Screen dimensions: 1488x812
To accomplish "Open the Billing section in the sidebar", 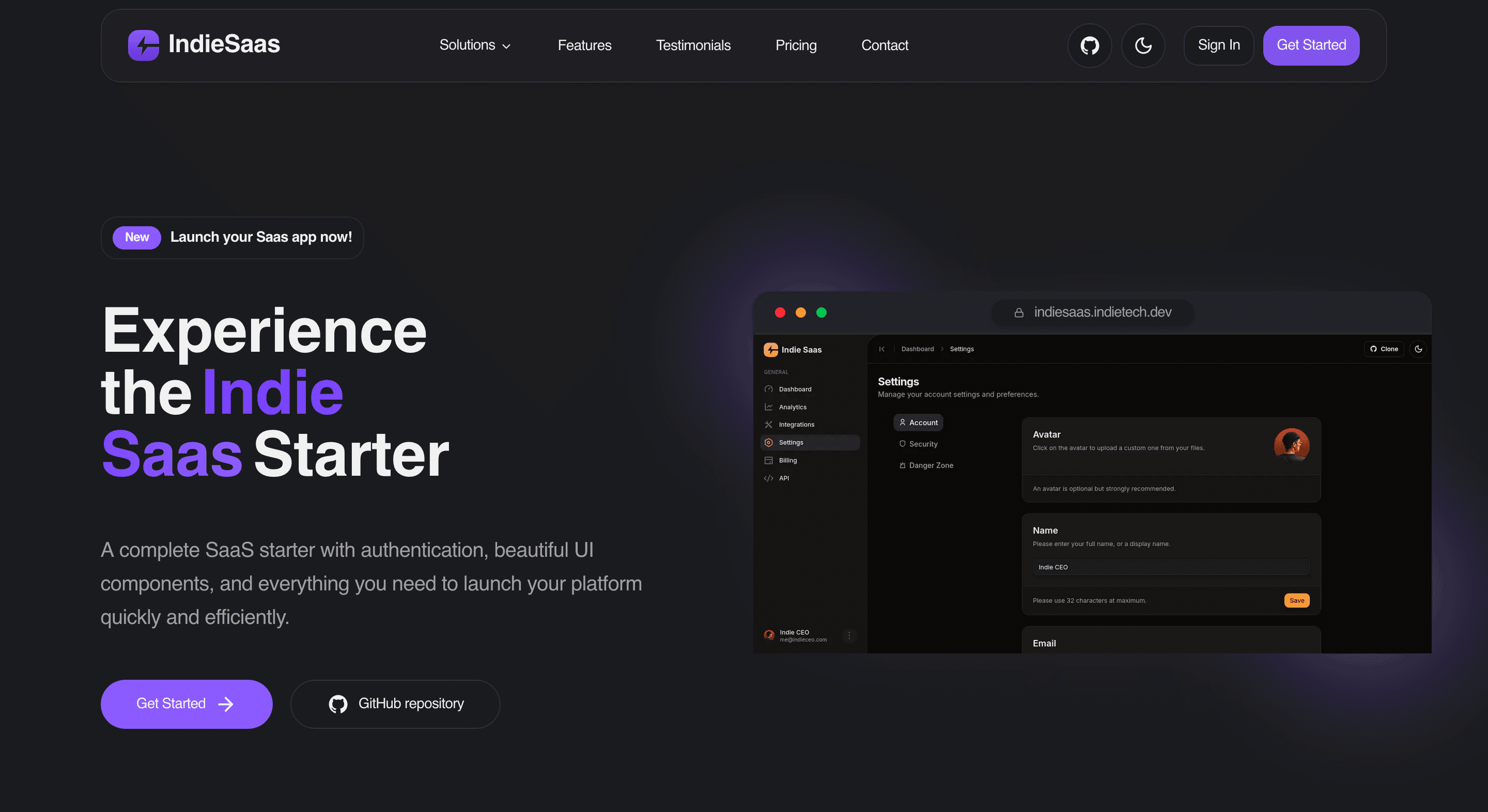I will pyautogui.click(x=787, y=460).
